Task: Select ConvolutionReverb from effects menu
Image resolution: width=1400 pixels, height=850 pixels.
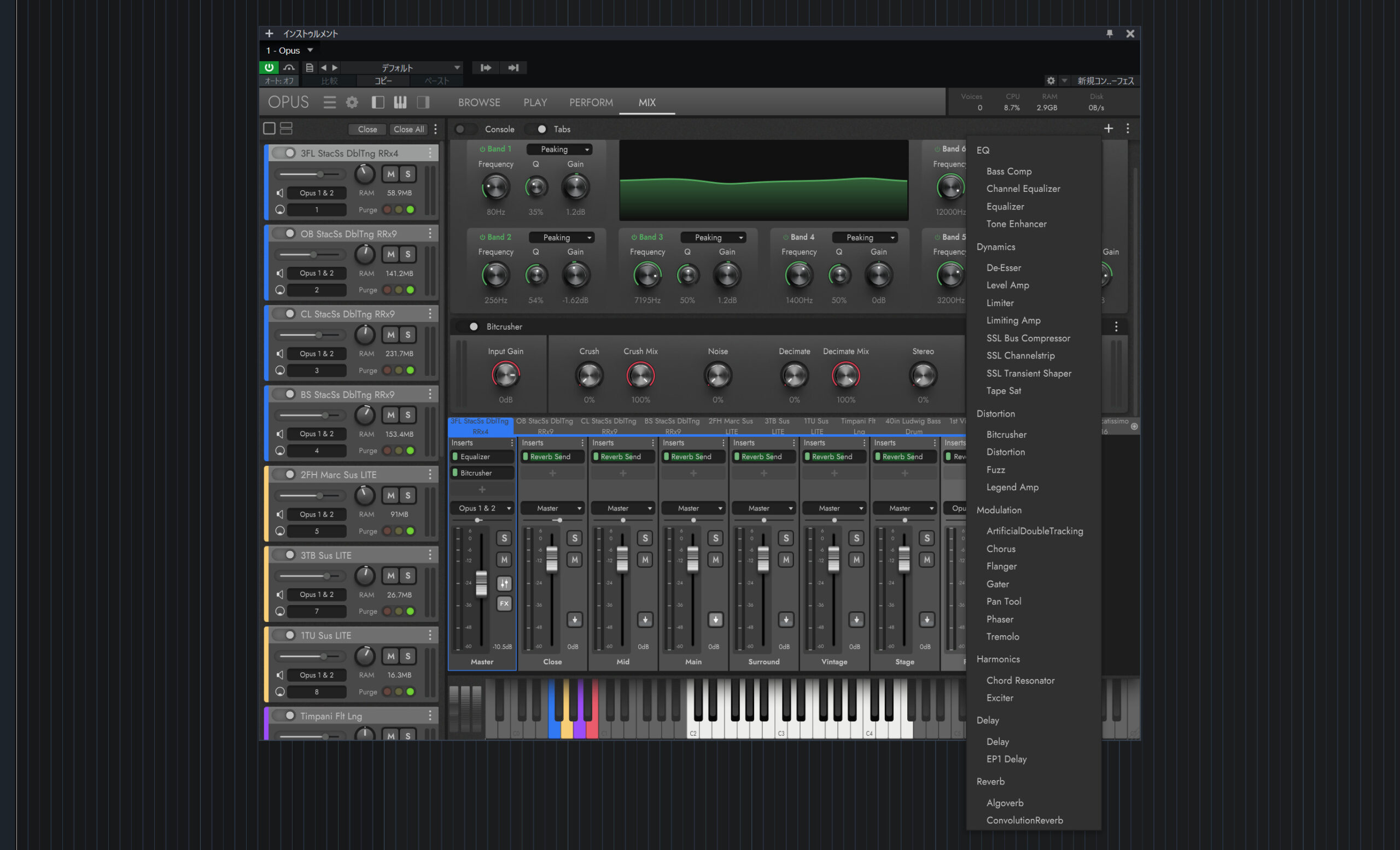Action: coord(1024,820)
